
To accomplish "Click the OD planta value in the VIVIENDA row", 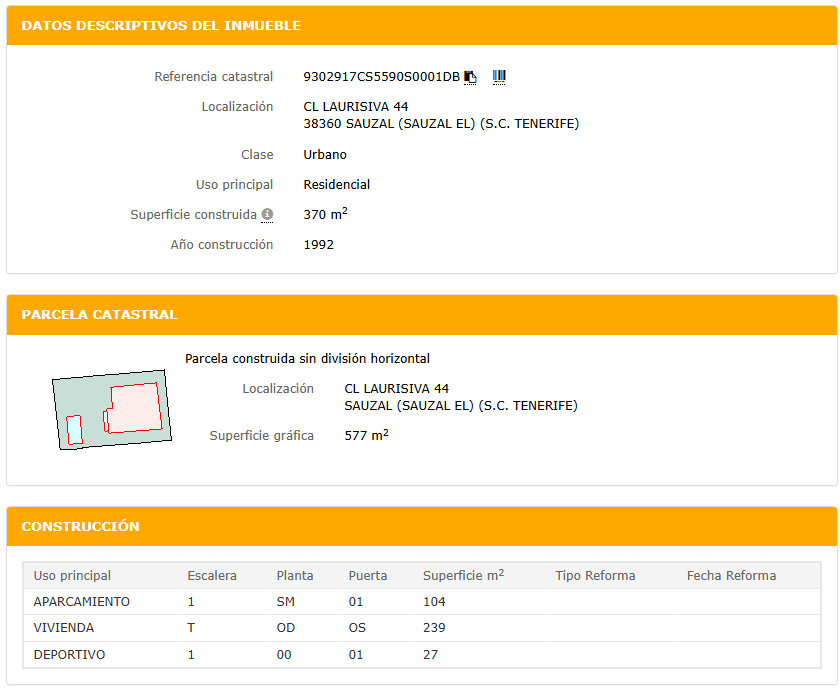I will pyautogui.click(x=286, y=628).
